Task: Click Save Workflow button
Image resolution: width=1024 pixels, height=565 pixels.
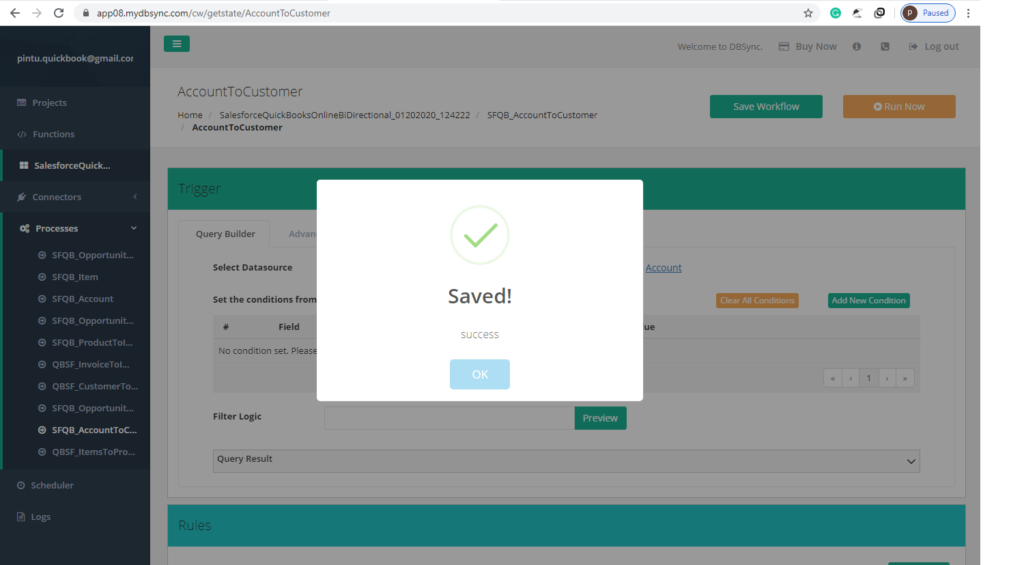Action: pos(766,106)
